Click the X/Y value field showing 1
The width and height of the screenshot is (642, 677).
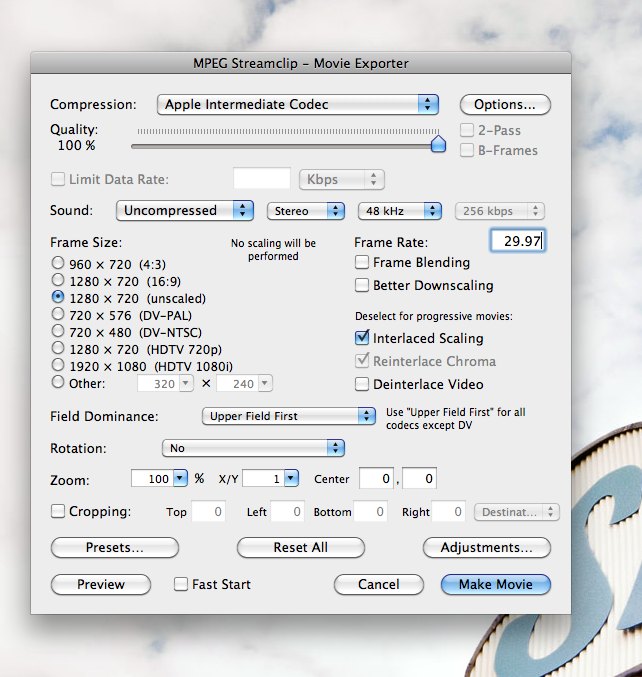coord(263,478)
